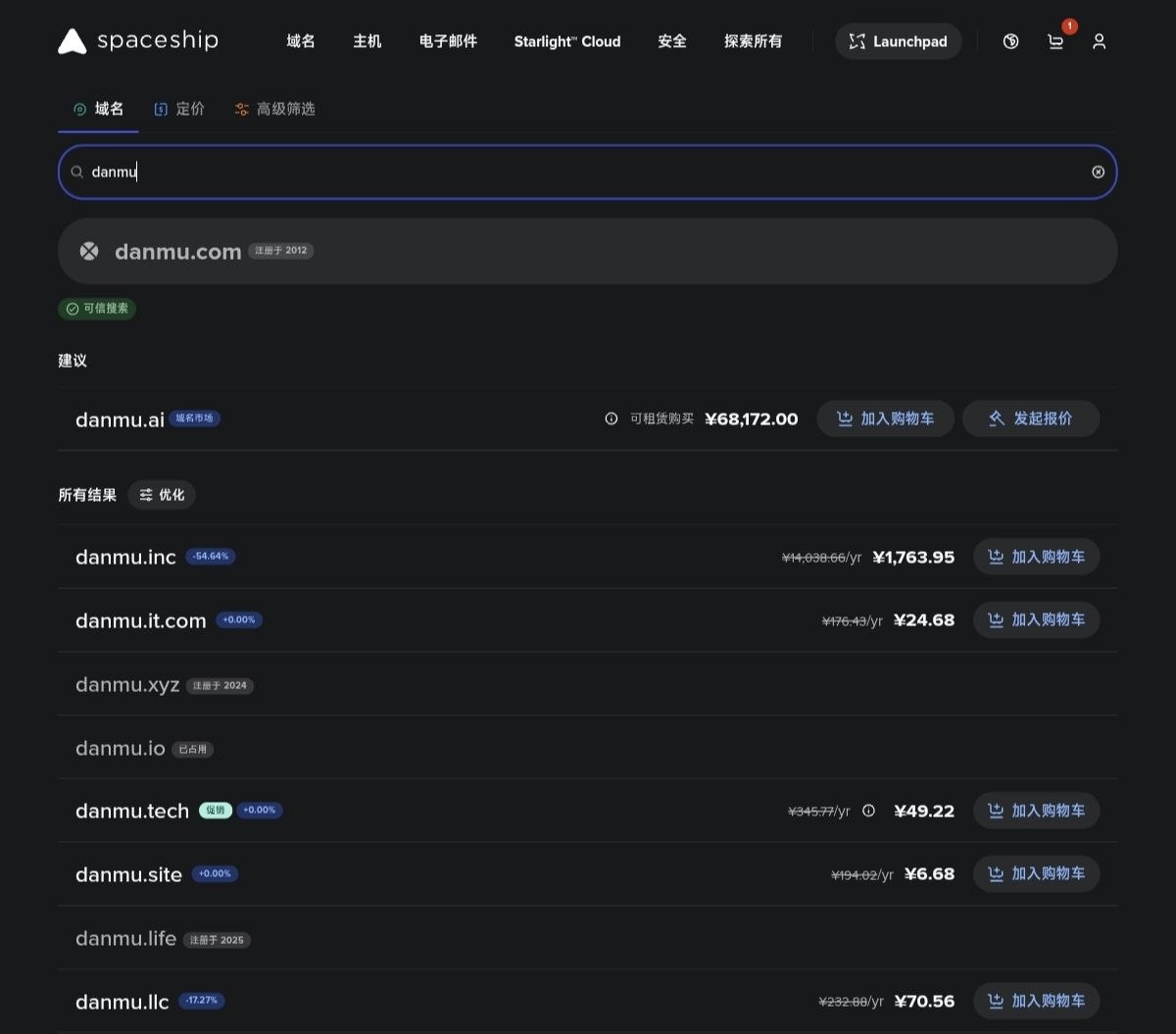Image resolution: width=1176 pixels, height=1034 pixels.
Task: Click the ¥6.68 price of danmu.site
Action: tap(929, 874)
